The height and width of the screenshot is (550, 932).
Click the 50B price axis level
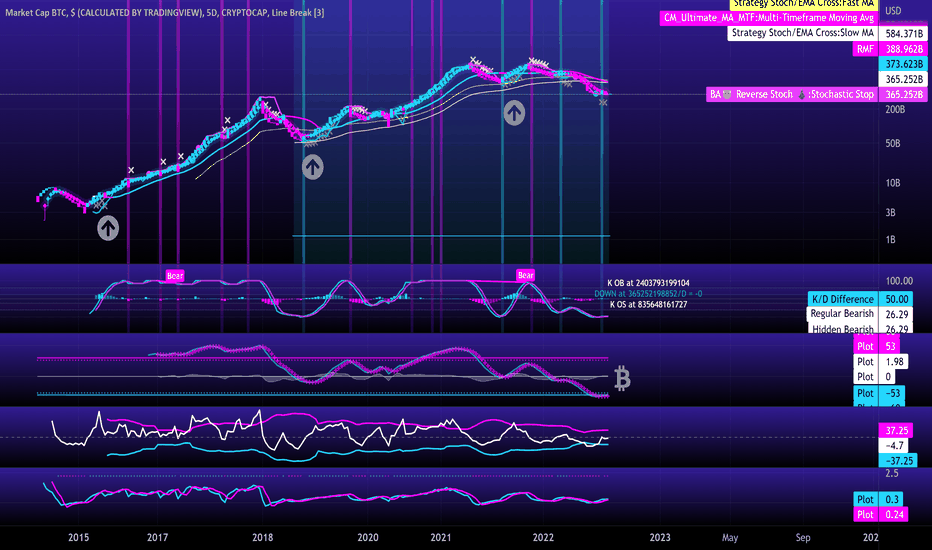pos(893,143)
